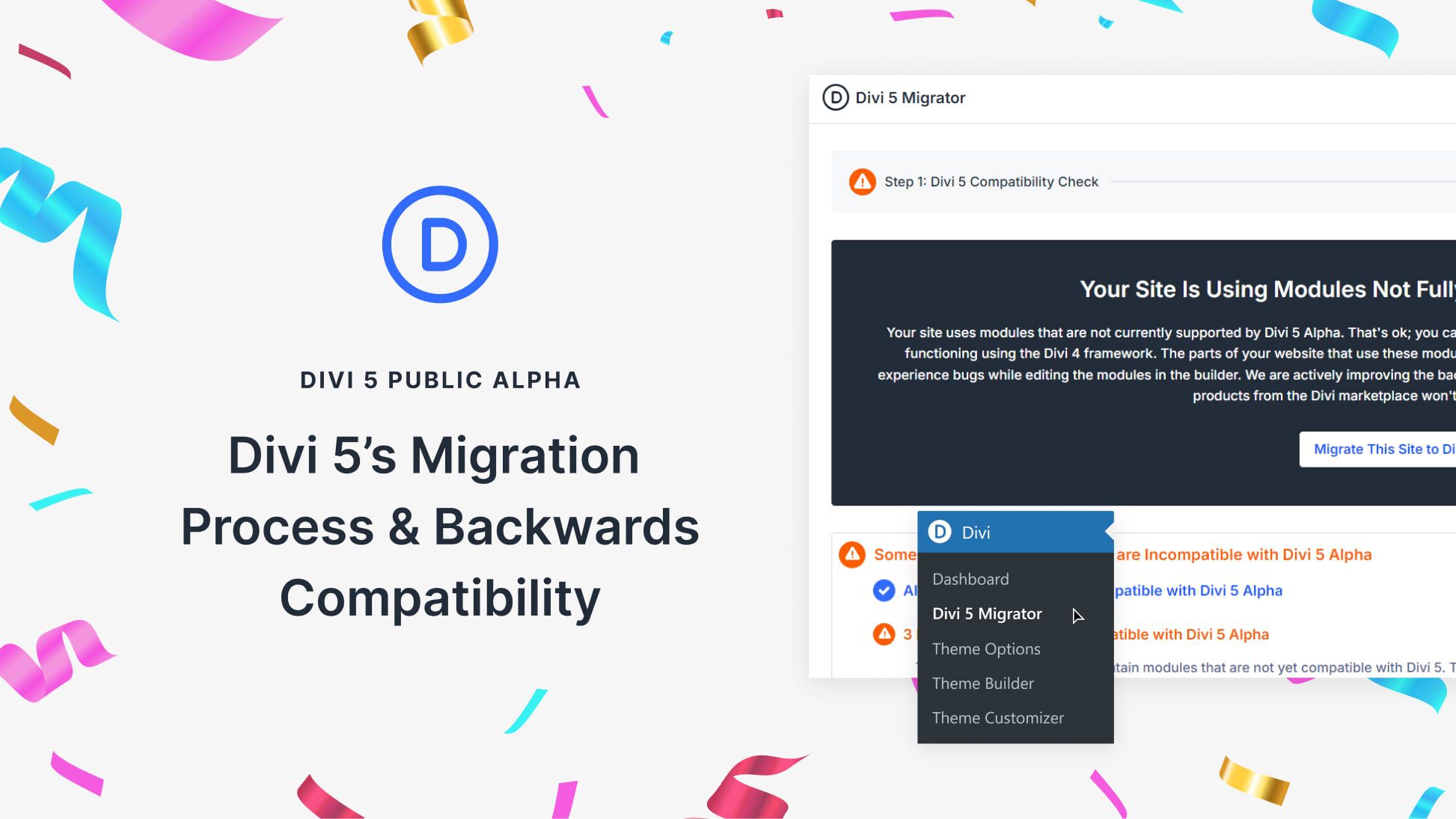This screenshot has height=819, width=1456.
Task: Click Divi 5 Migrator panel title header
Action: [x=910, y=97]
